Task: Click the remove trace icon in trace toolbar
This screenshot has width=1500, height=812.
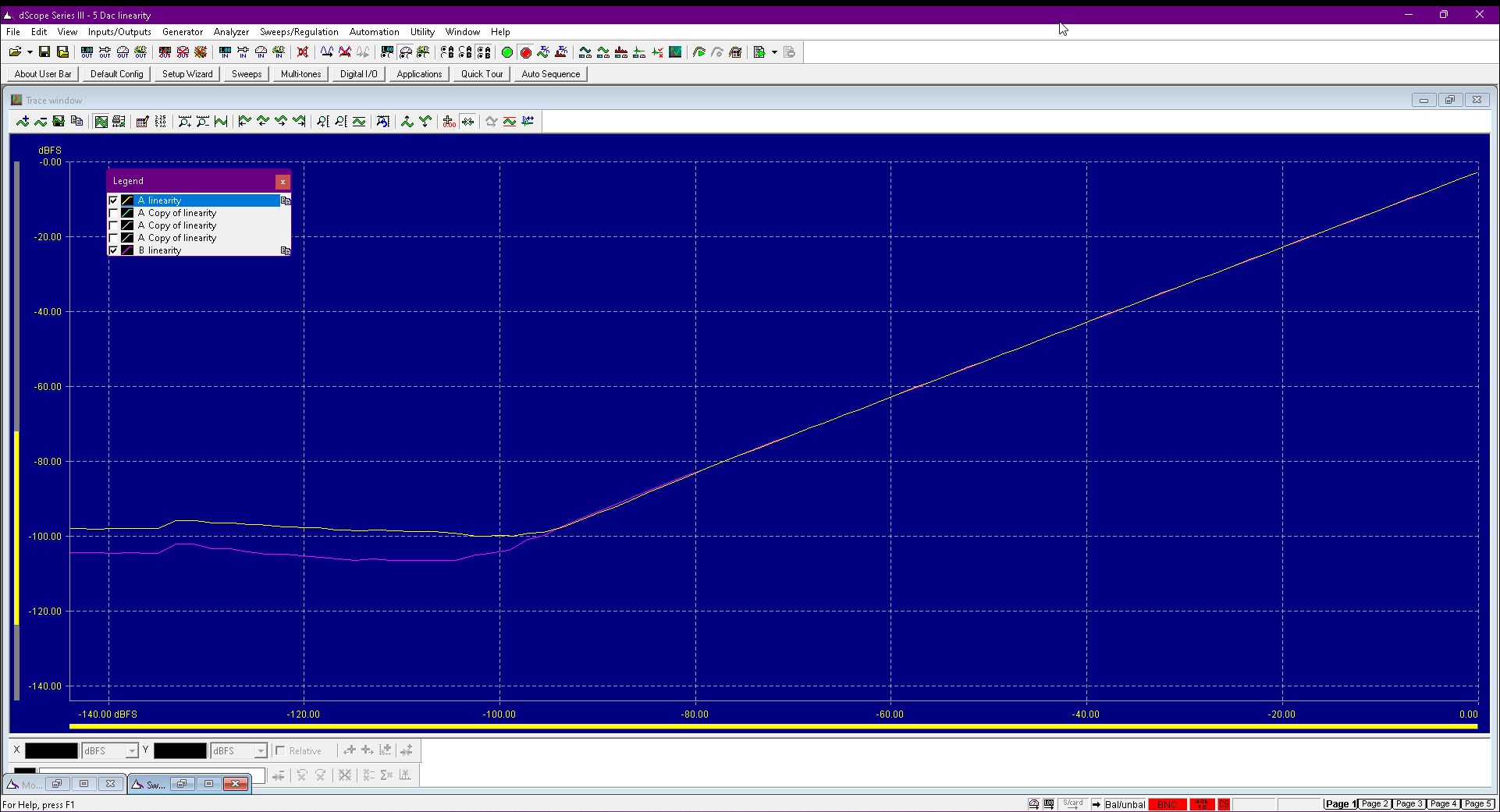Action: (x=41, y=121)
